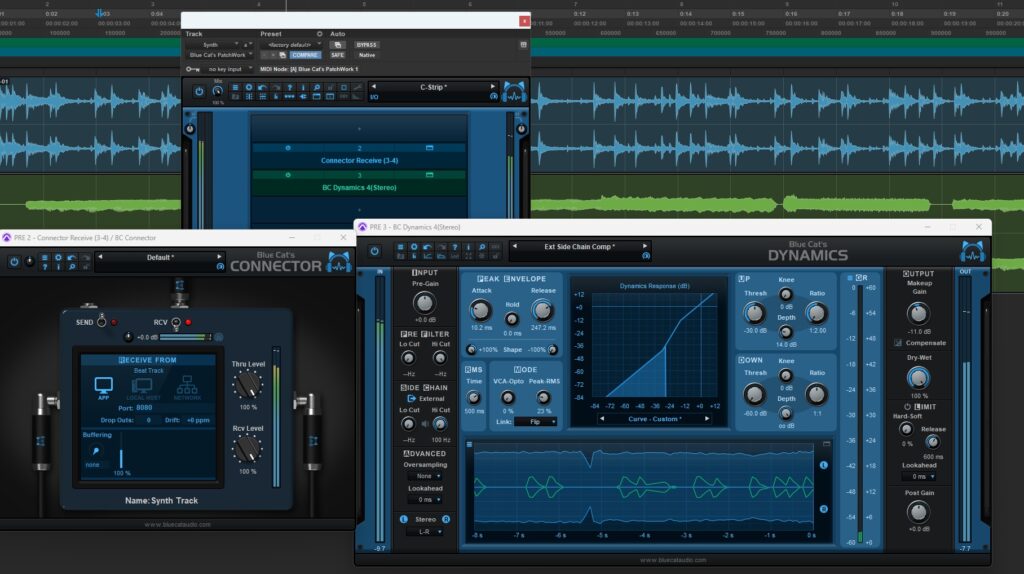Open Dynamics settings gear icon

point(414,247)
